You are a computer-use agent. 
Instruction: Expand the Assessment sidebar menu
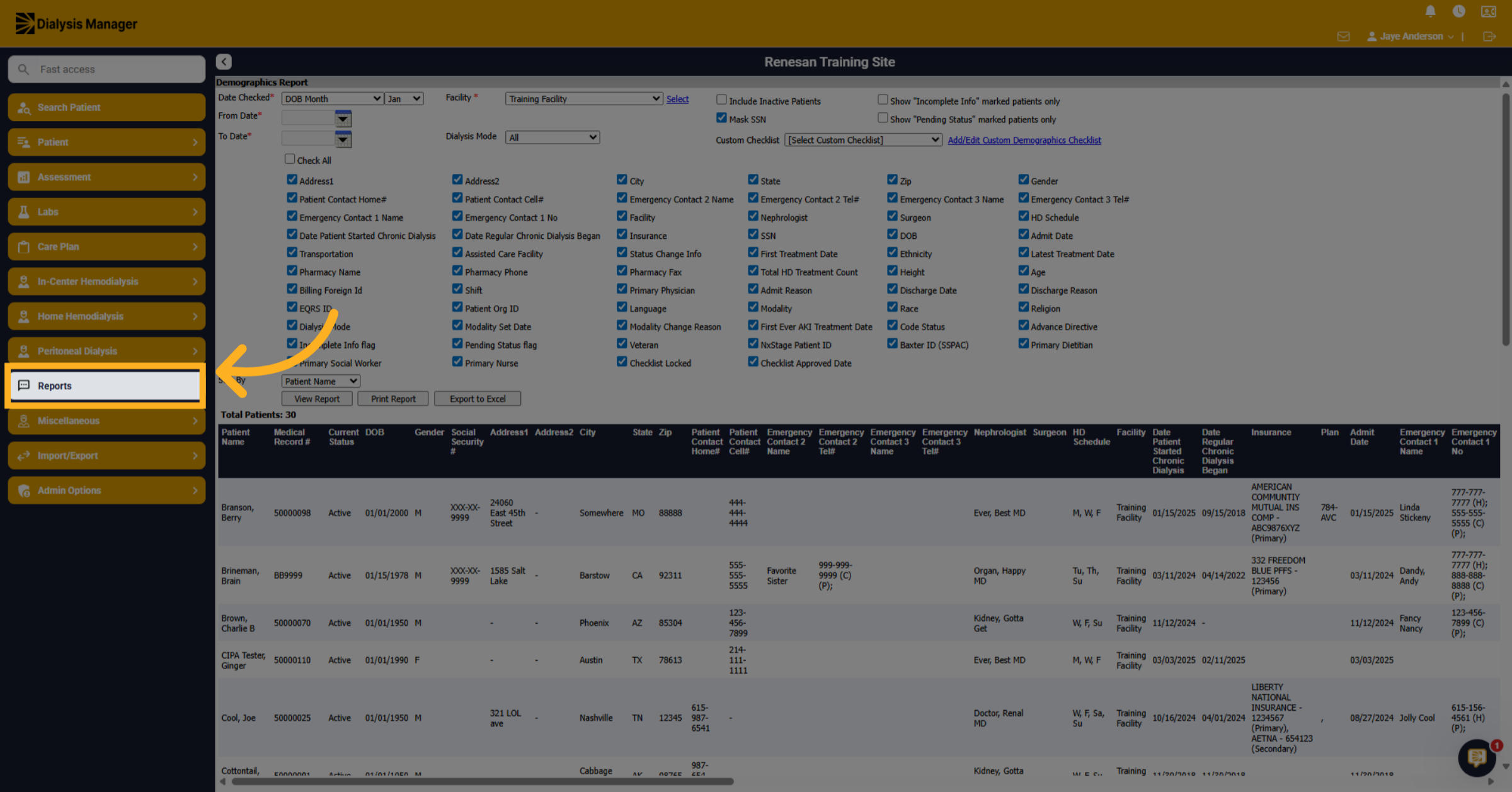click(x=106, y=177)
